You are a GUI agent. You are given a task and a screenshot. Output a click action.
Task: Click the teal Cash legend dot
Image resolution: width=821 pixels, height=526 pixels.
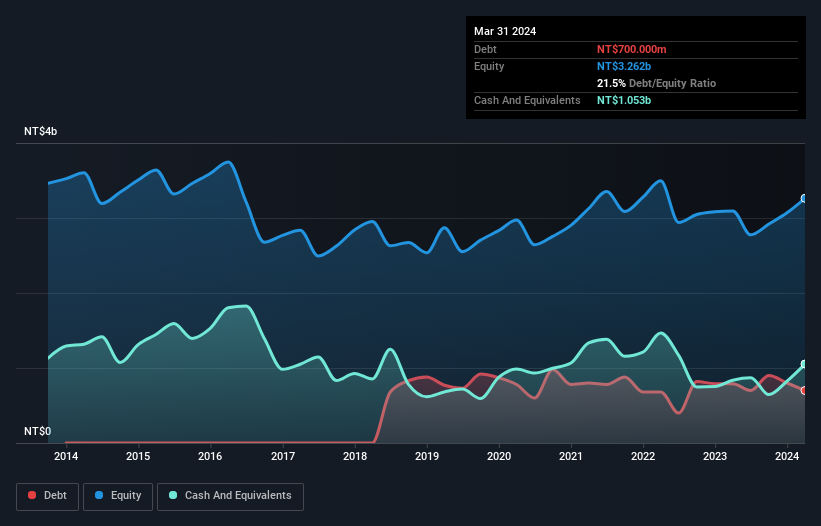tap(173, 495)
